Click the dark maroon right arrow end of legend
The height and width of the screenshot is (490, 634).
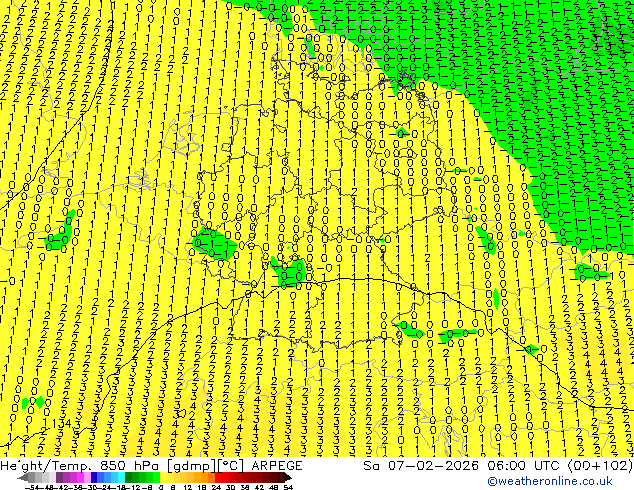(287, 477)
